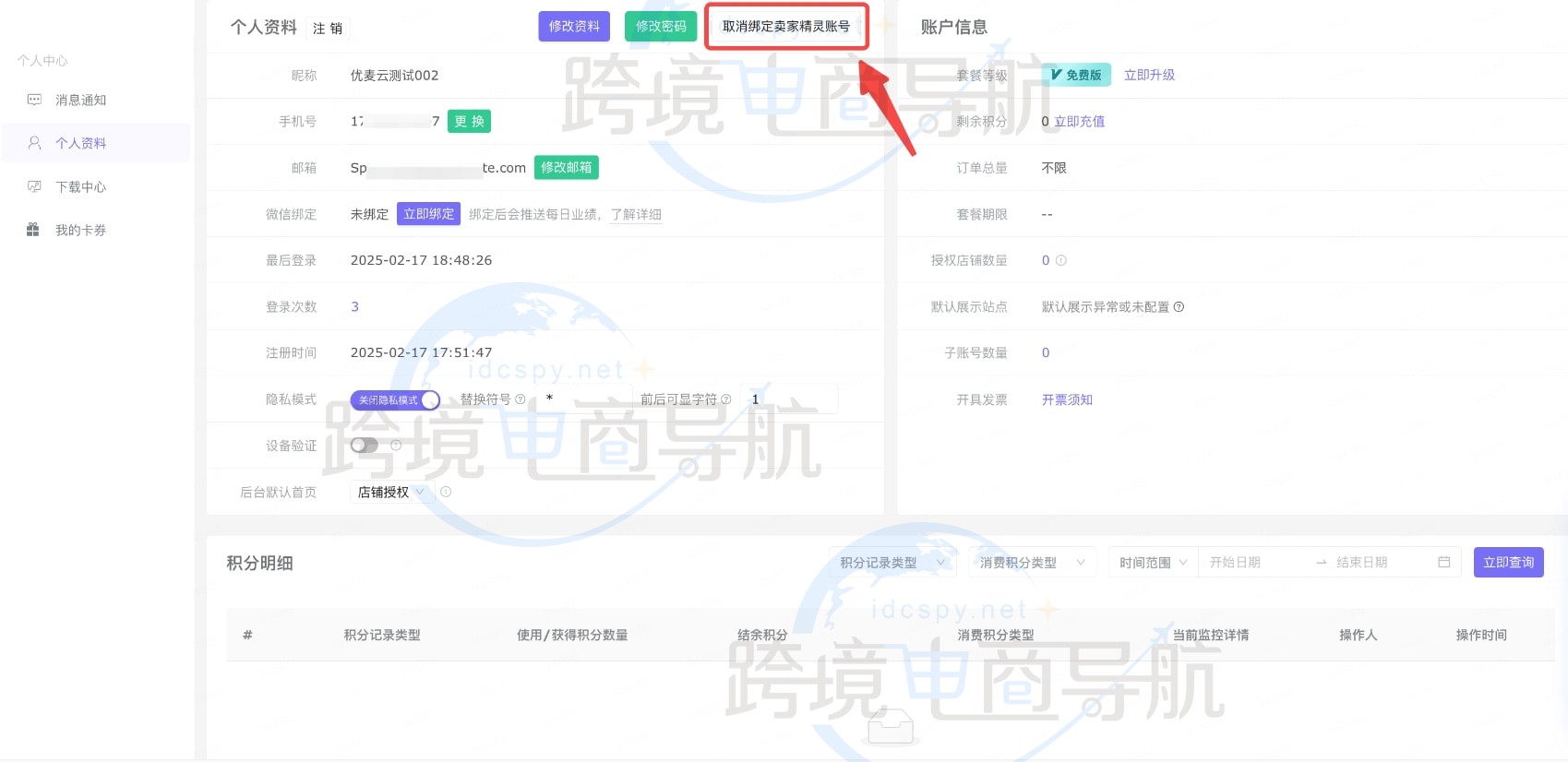
Task: Click the 个人资料 user icon
Action: click(34, 143)
